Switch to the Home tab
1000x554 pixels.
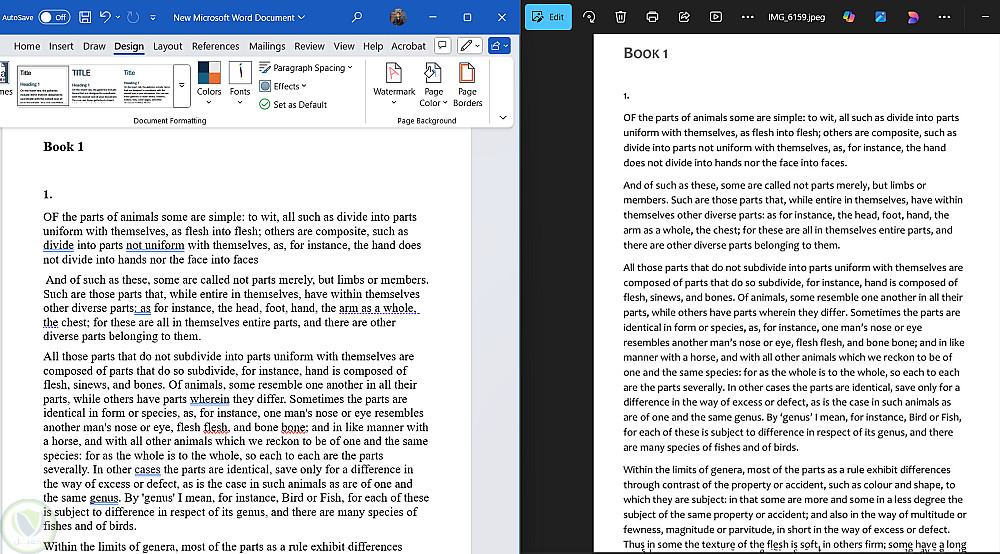point(27,46)
